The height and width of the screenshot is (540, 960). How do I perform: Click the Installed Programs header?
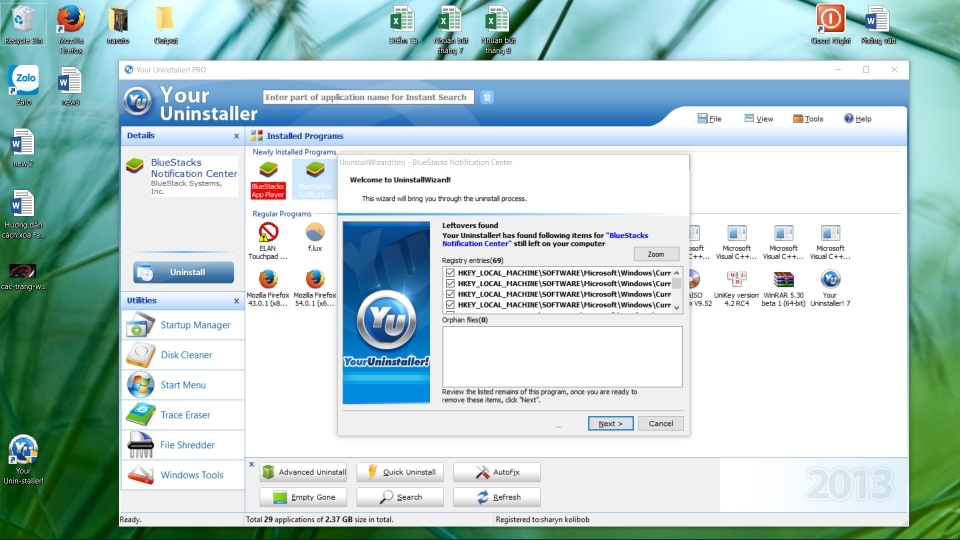(x=304, y=136)
